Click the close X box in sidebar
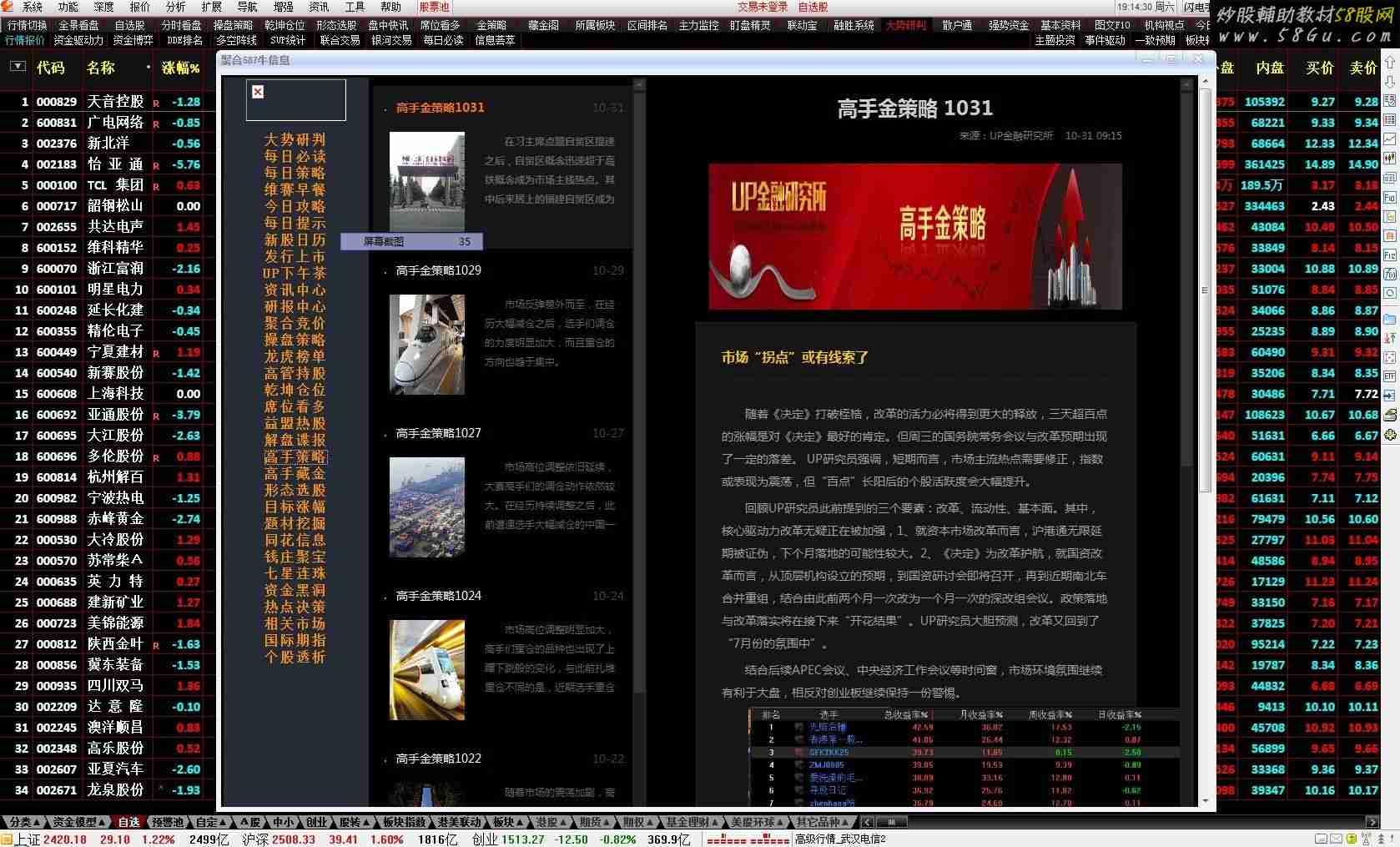1400x847 pixels. point(258,92)
